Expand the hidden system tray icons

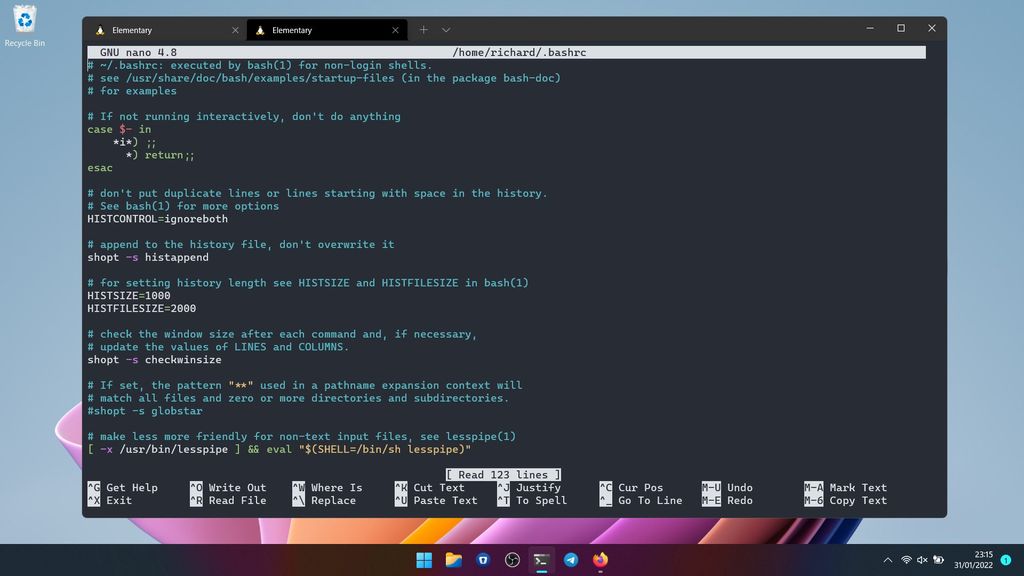(888, 560)
